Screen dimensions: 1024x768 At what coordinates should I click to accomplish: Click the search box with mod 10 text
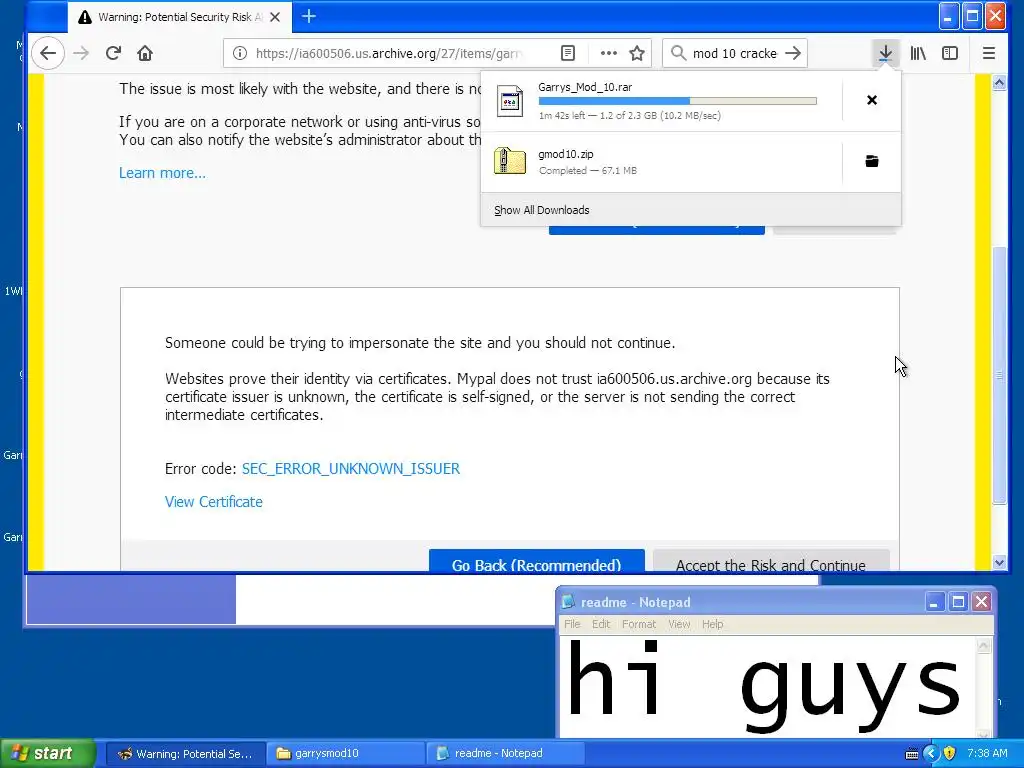point(735,54)
